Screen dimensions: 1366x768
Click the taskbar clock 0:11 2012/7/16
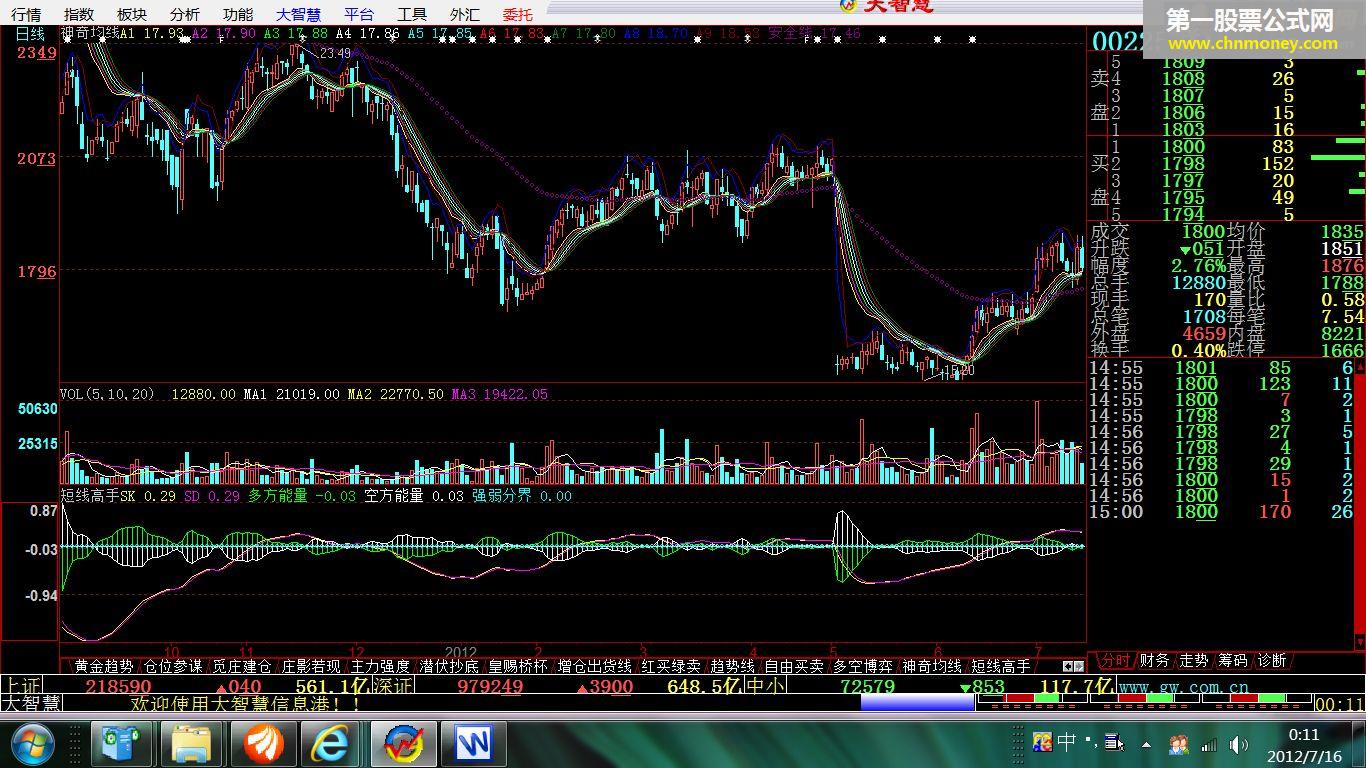1303,744
